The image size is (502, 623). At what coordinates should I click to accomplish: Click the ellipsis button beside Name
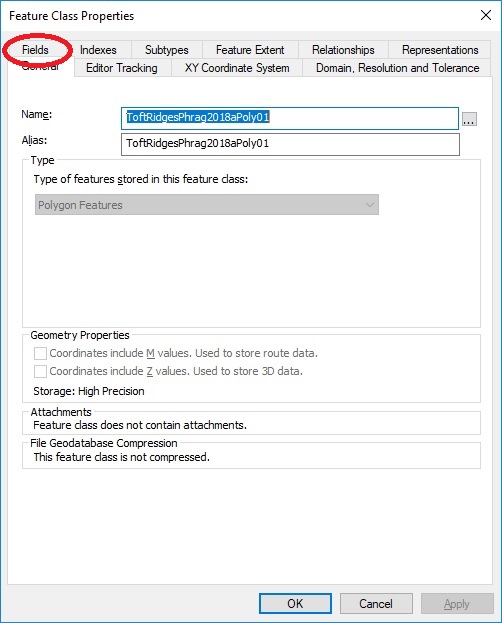[x=469, y=119]
